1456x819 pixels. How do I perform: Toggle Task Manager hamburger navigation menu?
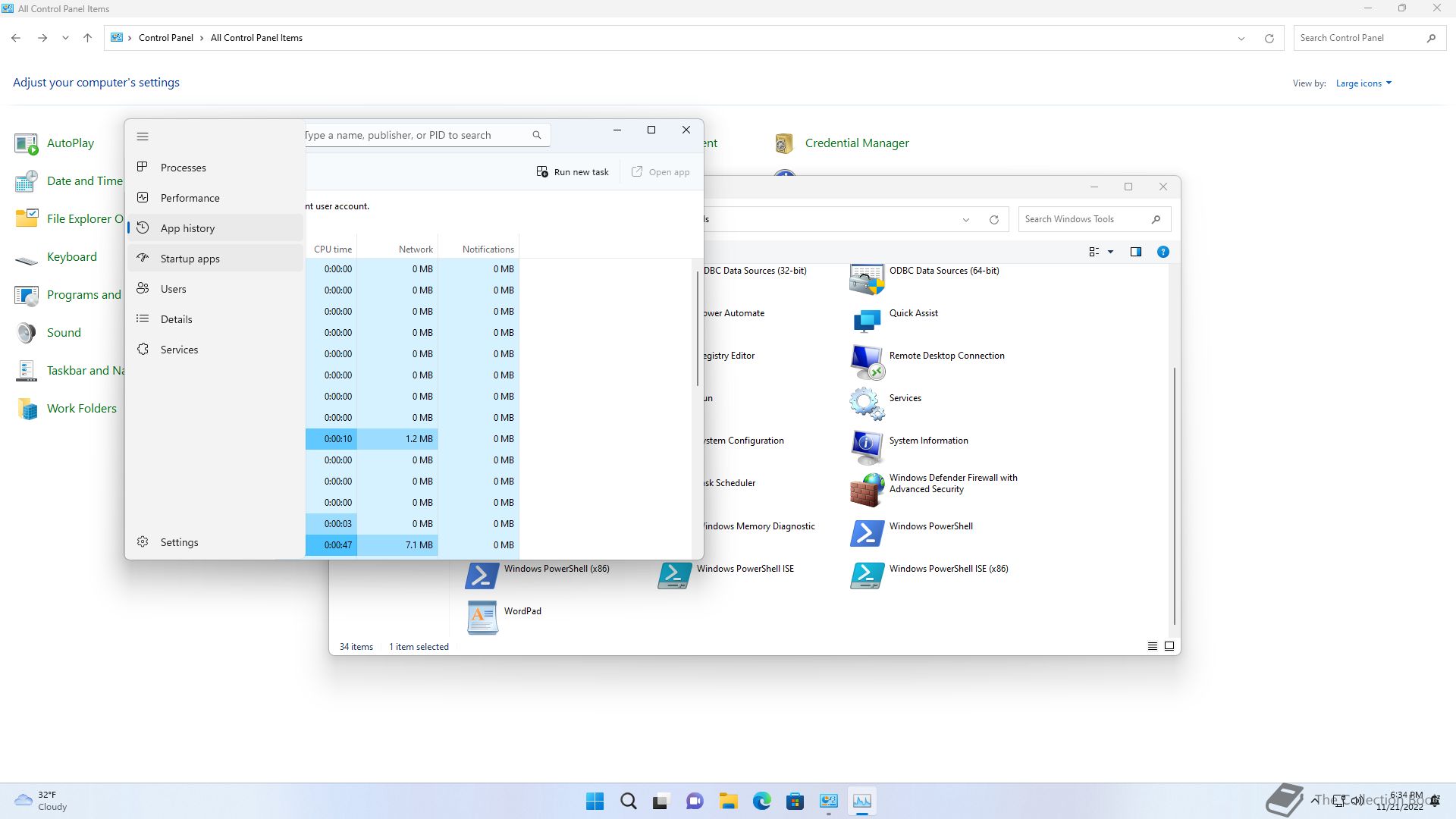143,136
